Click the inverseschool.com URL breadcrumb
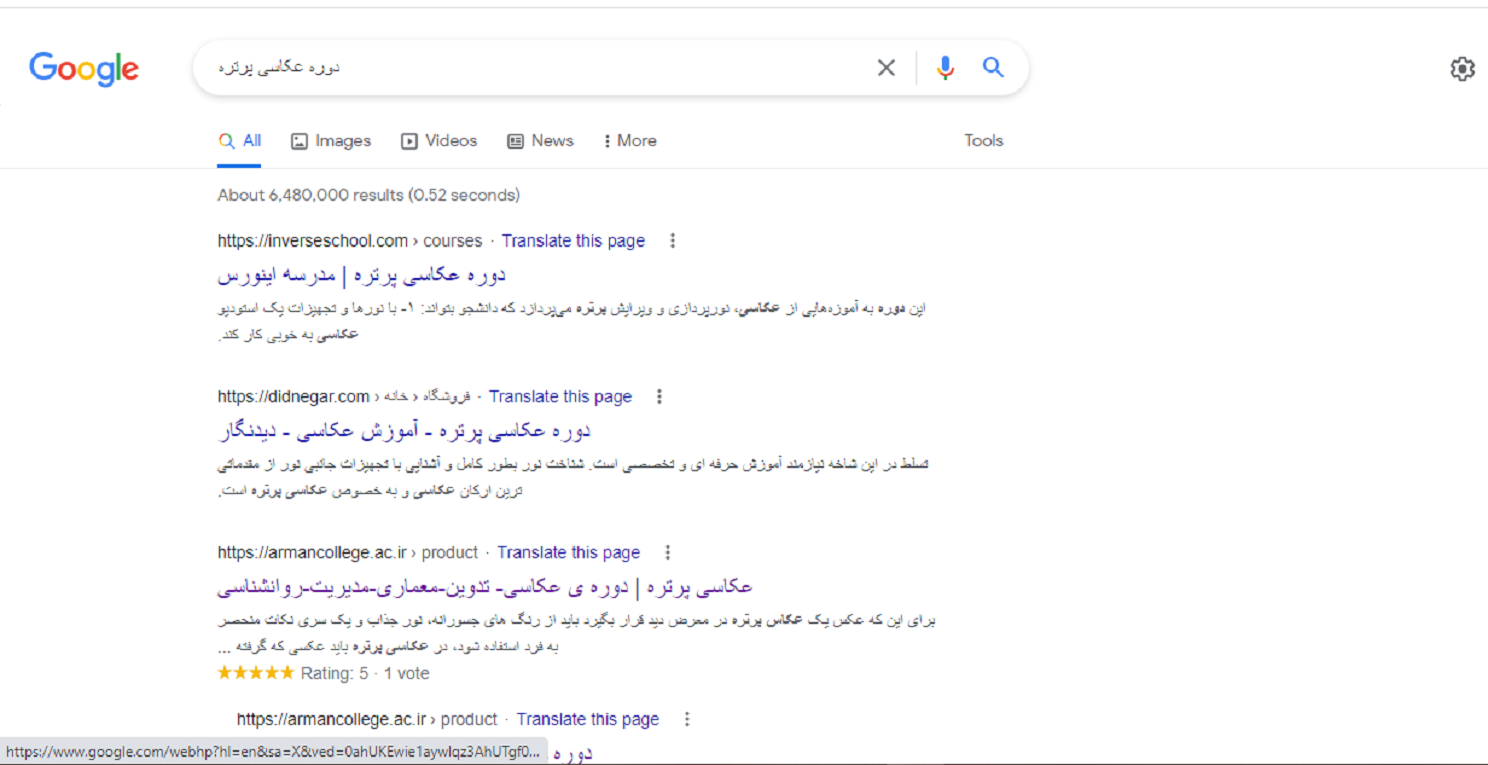1488x765 pixels. coord(350,241)
